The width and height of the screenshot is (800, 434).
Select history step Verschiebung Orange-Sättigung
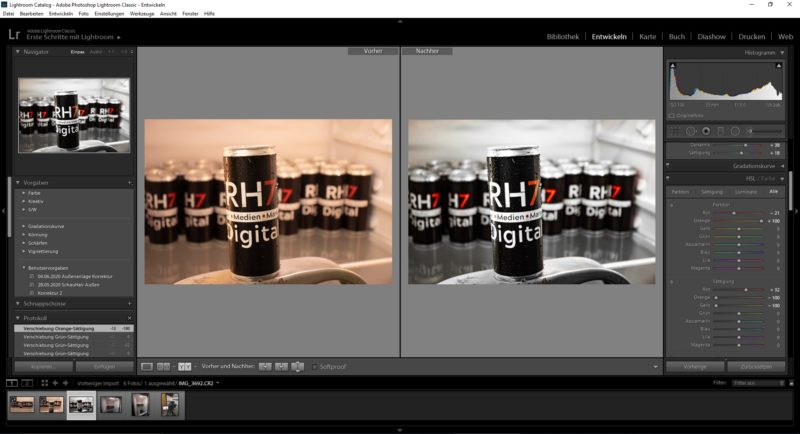74,328
